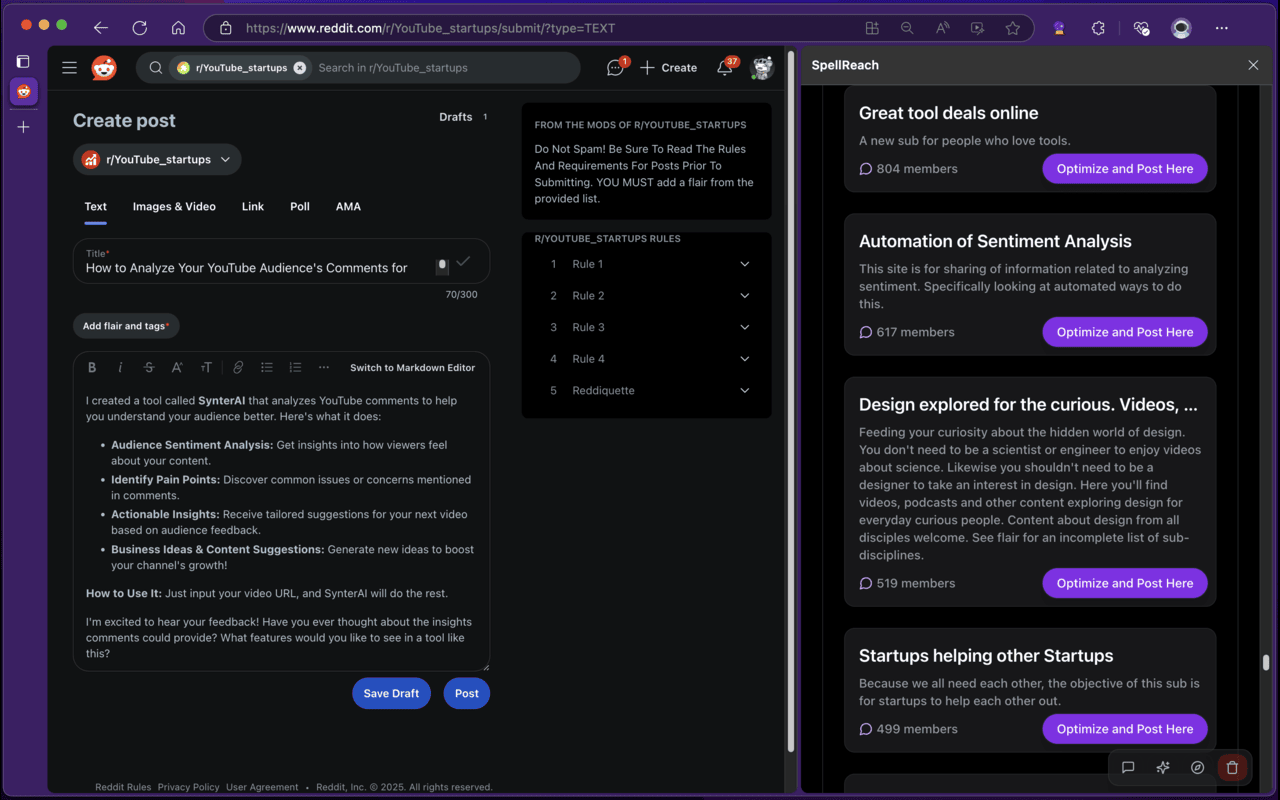This screenshot has width=1280, height=800.
Task: Open Reddit hamburger navigation menu
Action: 69,68
